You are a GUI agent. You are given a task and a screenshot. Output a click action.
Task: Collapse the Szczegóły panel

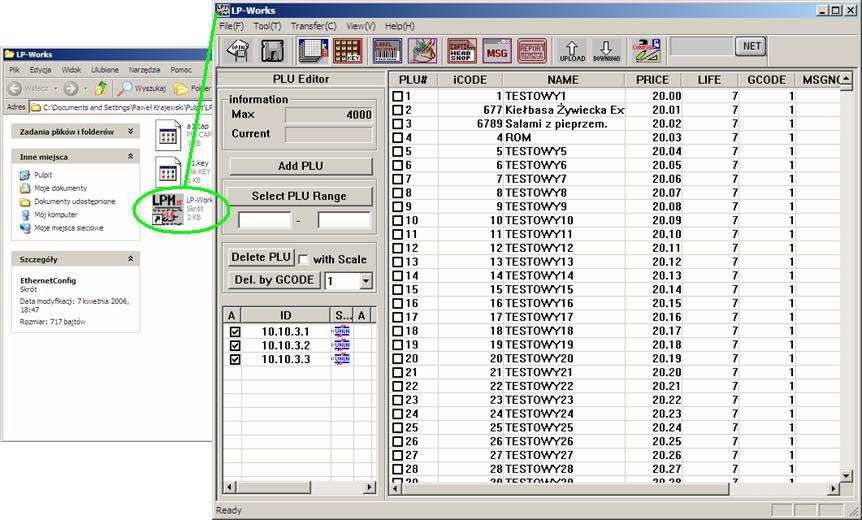(130, 259)
